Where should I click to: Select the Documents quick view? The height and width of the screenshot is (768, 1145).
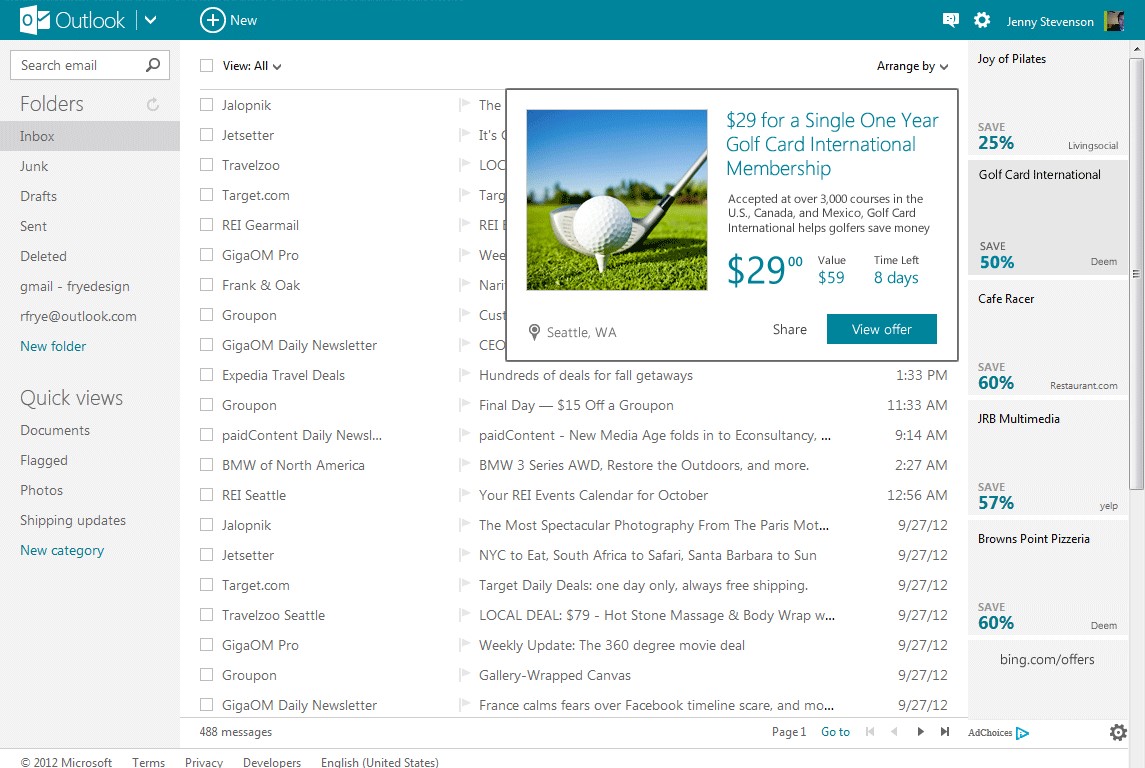(x=55, y=430)
